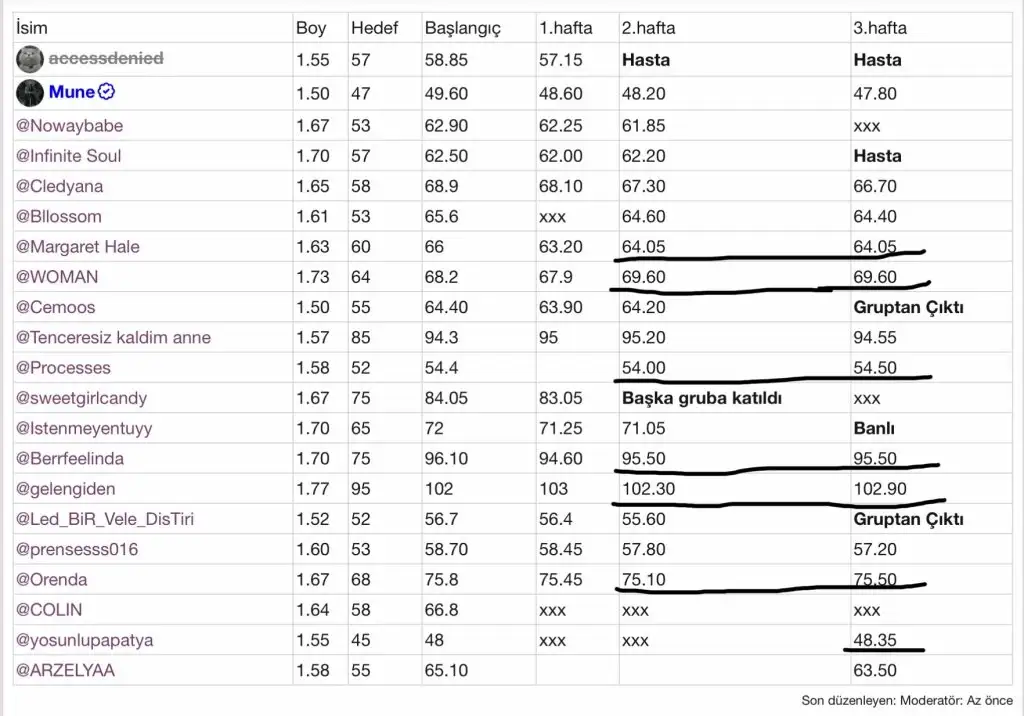The height and width of the screenshot is (716, 1024).
Task: Select the "Başka gruba katıldı" table cell
Action: pos(701,398)
